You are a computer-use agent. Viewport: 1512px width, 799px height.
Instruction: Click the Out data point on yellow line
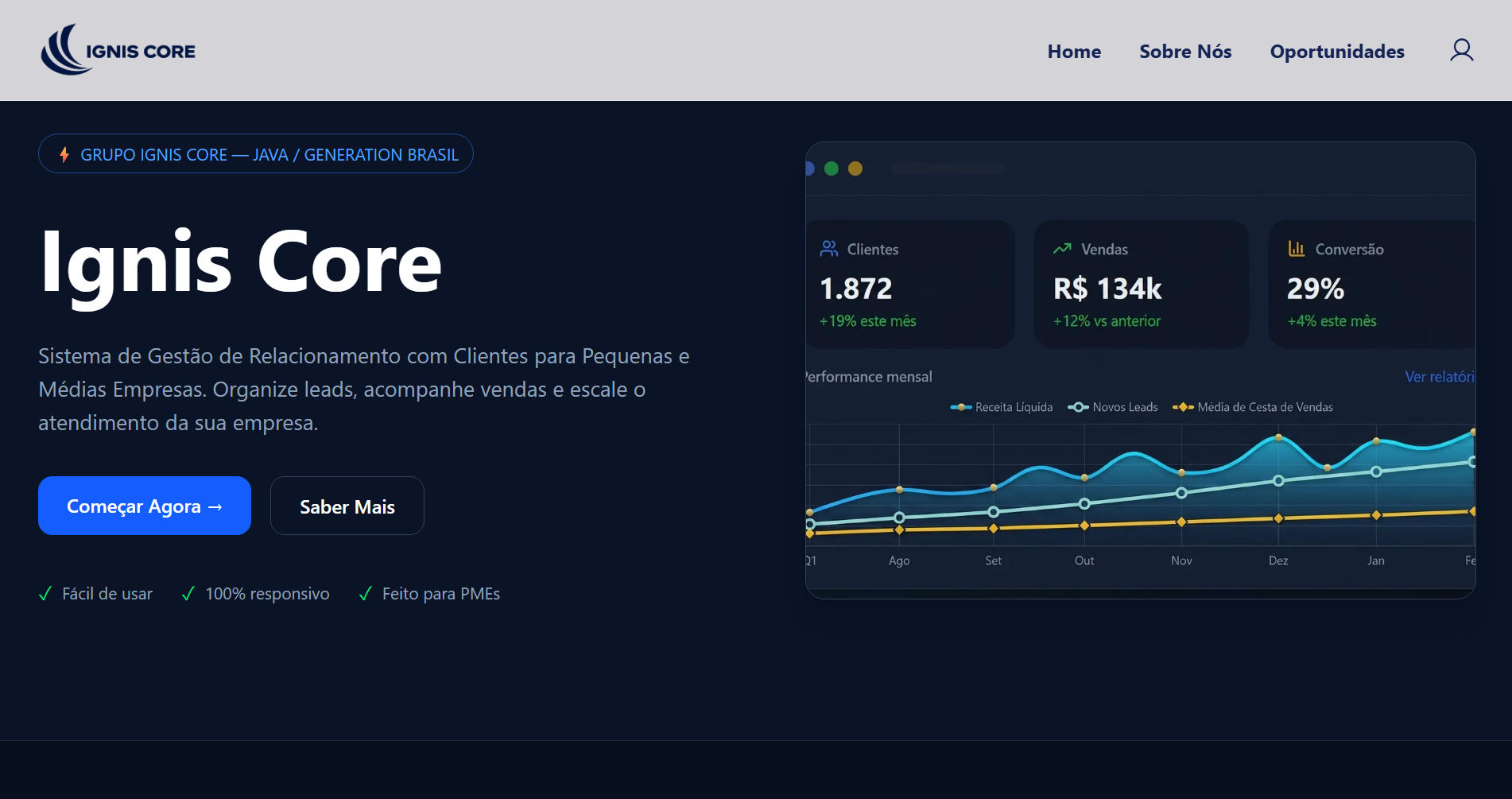pos(1084,526)
